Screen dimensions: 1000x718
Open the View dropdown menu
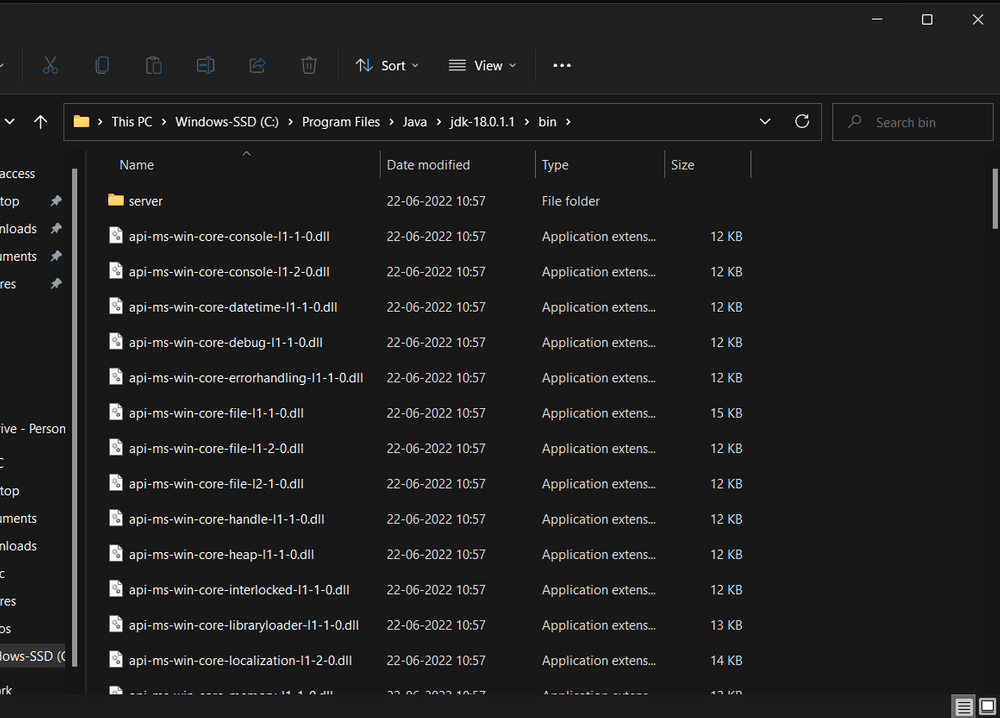click(x=482, y=66)
